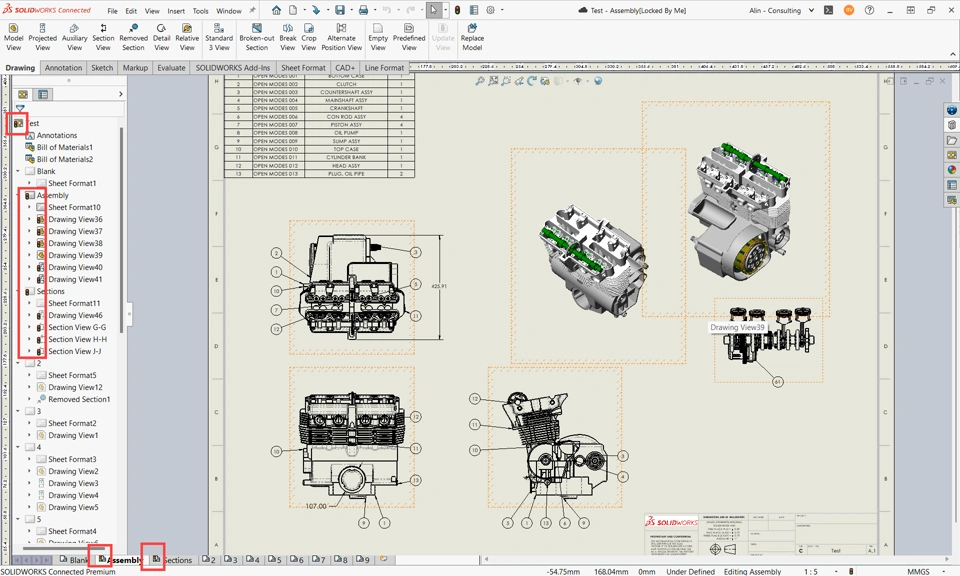Image resolution: width=960 pixels, height=576 pixels.
Task: Choose the Section View tool
Action: point(103,37)
